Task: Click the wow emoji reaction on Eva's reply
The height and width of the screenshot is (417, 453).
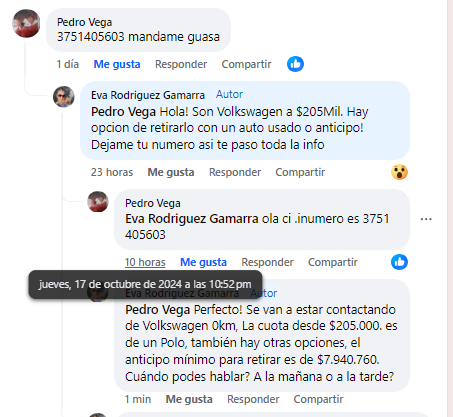Action: (399, 172)
